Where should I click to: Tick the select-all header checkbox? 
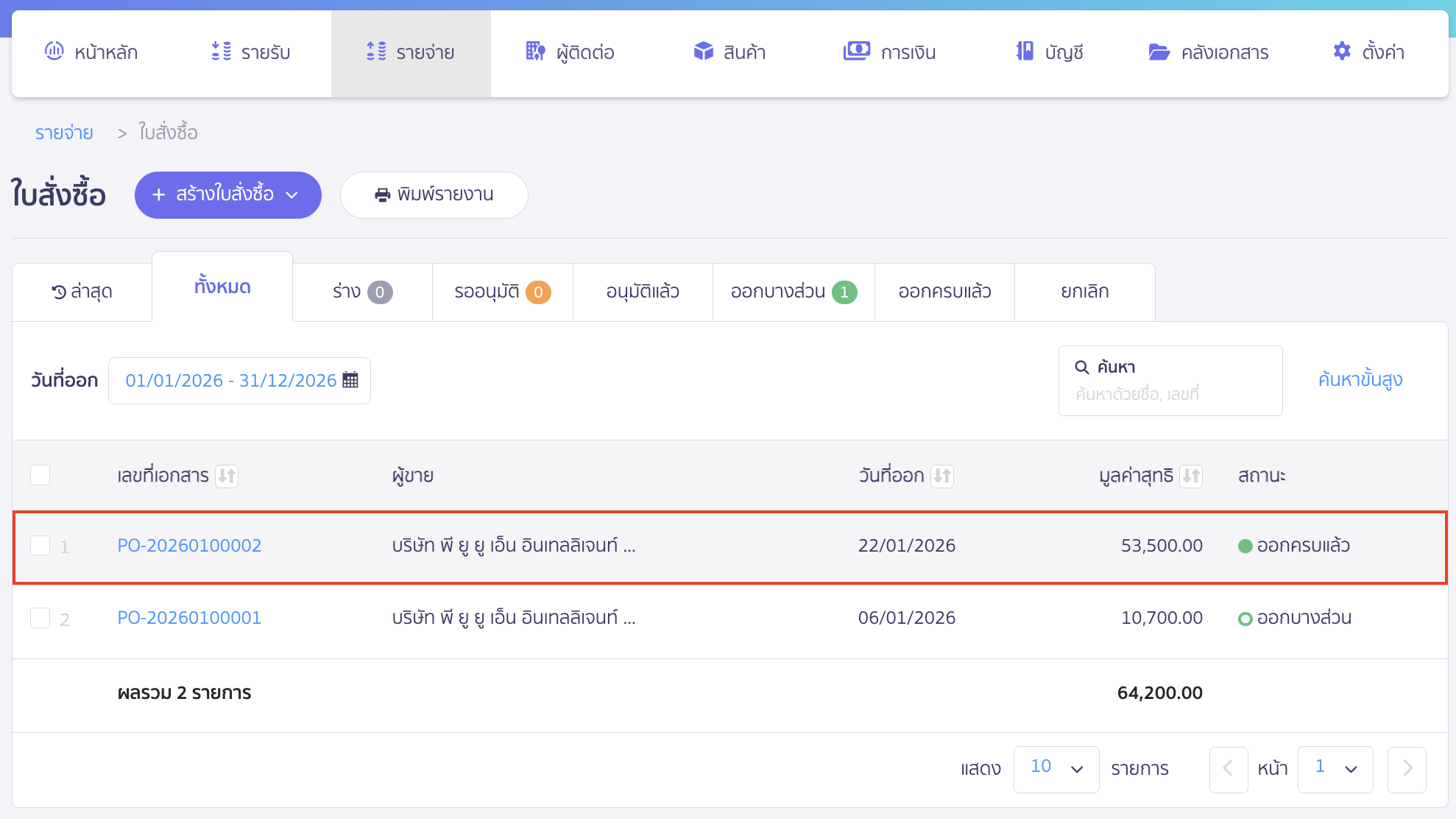tap(40, 475)
